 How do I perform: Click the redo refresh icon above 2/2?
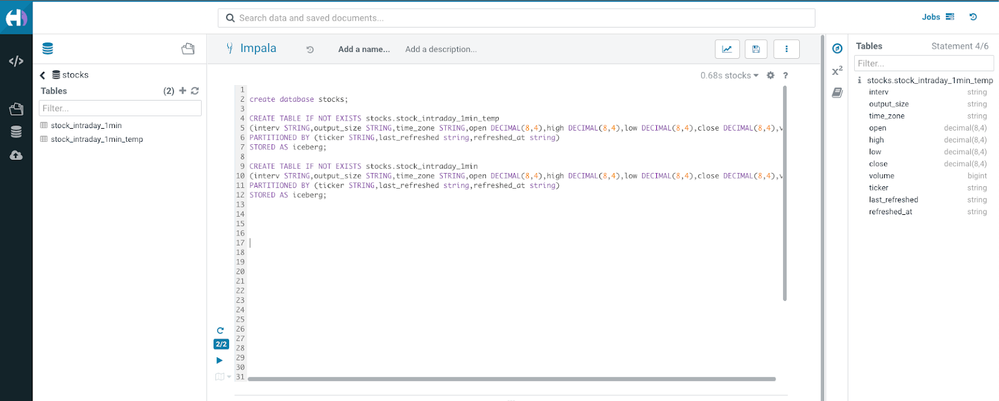pyautogui.click(x=220, y=330)
